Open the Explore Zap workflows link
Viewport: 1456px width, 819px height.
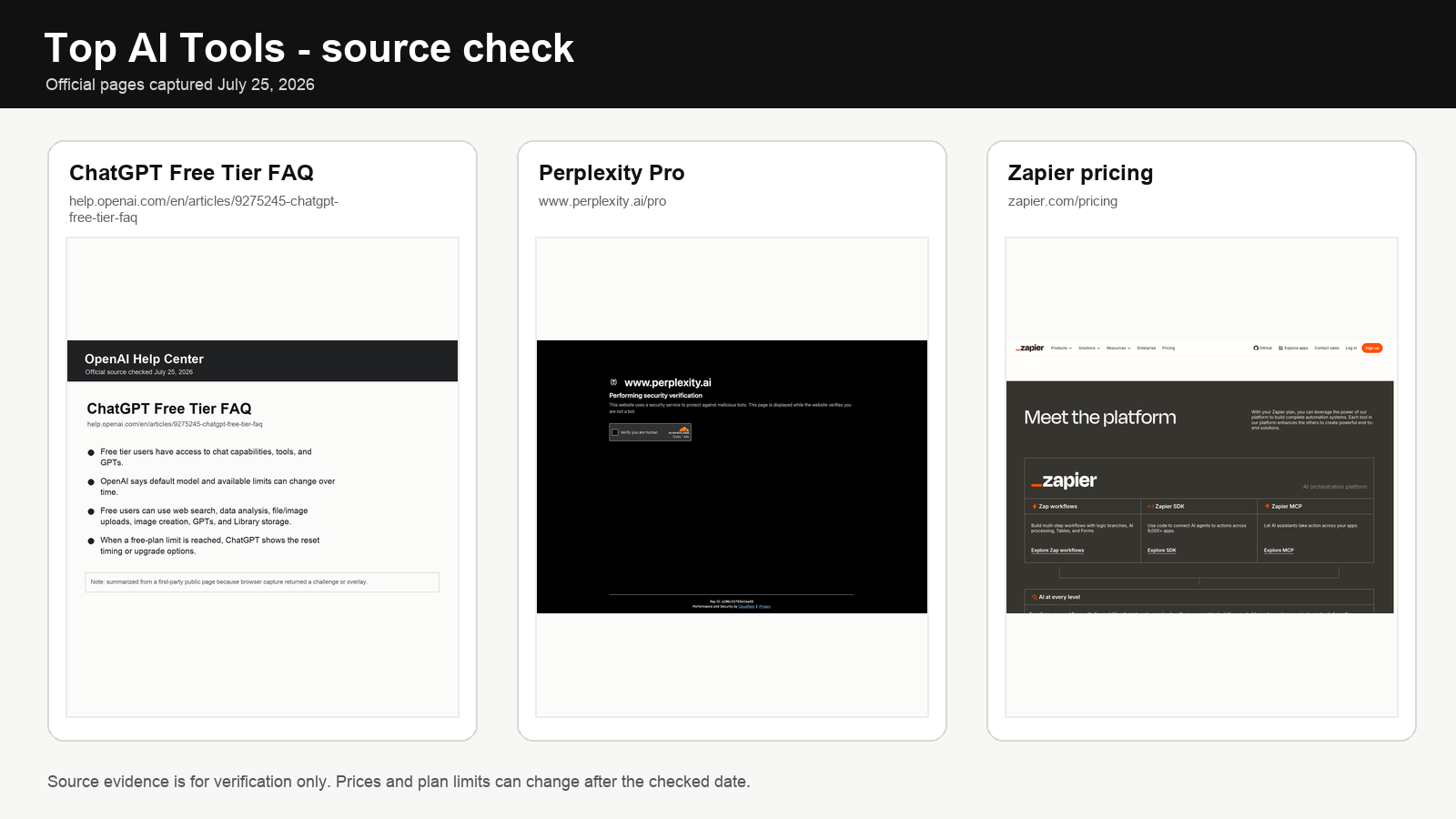pyautogui.click(x=1057, y=551)
